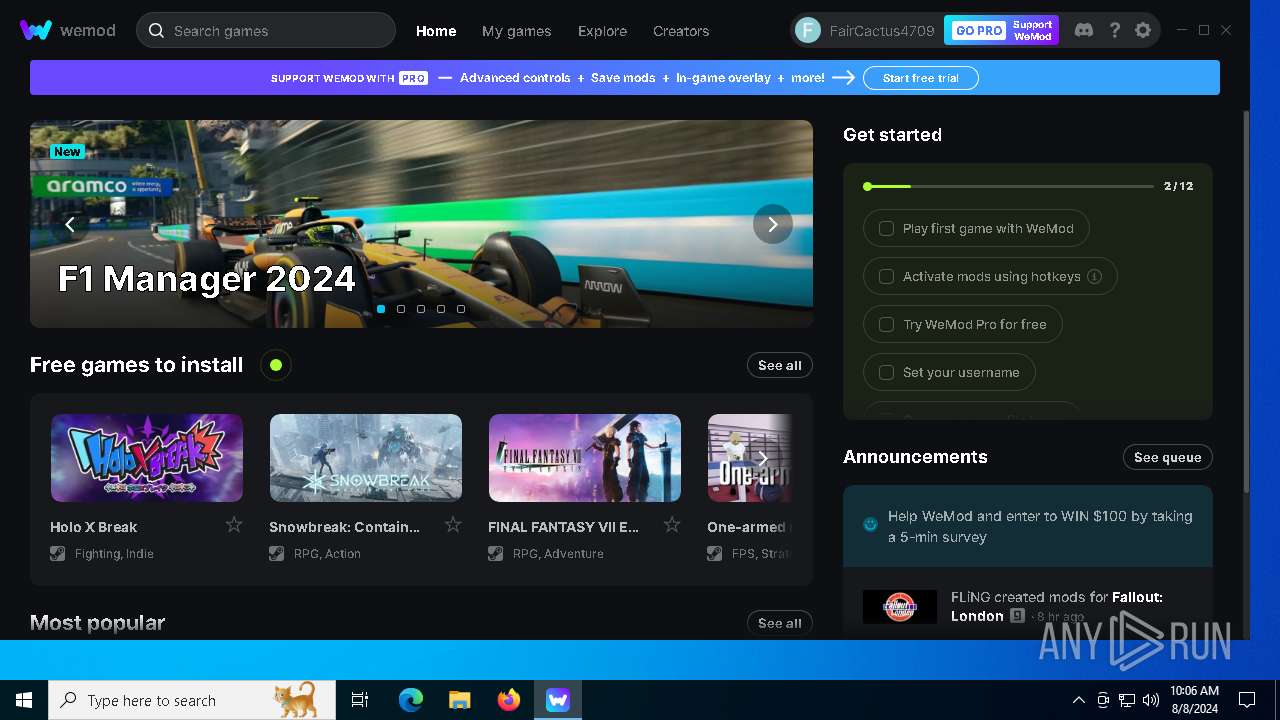Select the third carousel dot indicator
The image size is (1280, 720).
(421, 309)
